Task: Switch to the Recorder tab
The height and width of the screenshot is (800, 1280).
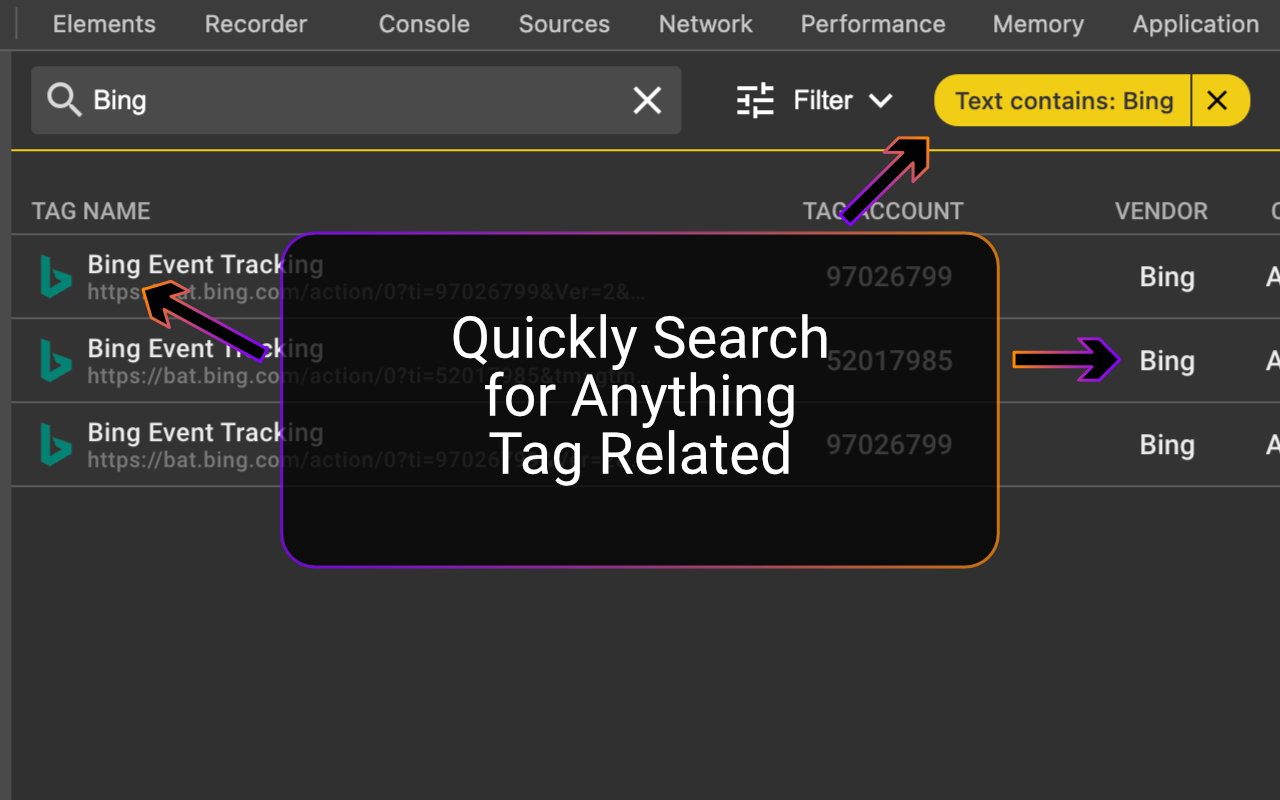Action: click(256, 24)
